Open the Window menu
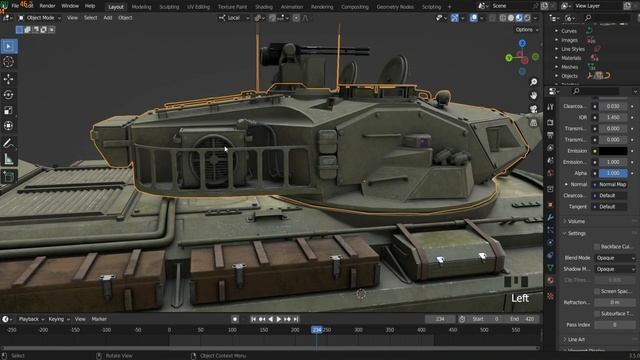 click(x=70, y=6)
